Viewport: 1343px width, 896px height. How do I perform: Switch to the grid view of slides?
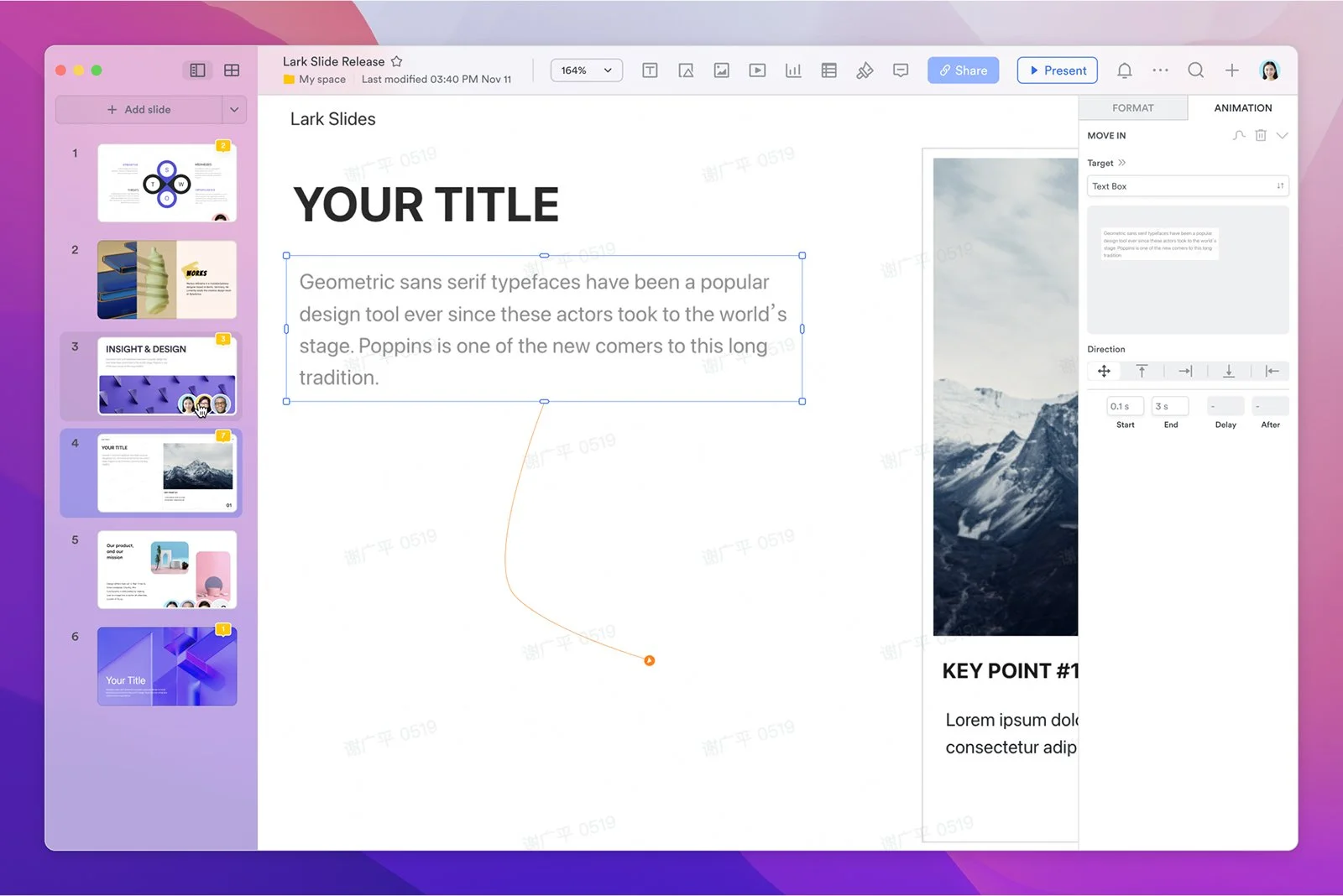pyautogui.click(x=232, y=70)
